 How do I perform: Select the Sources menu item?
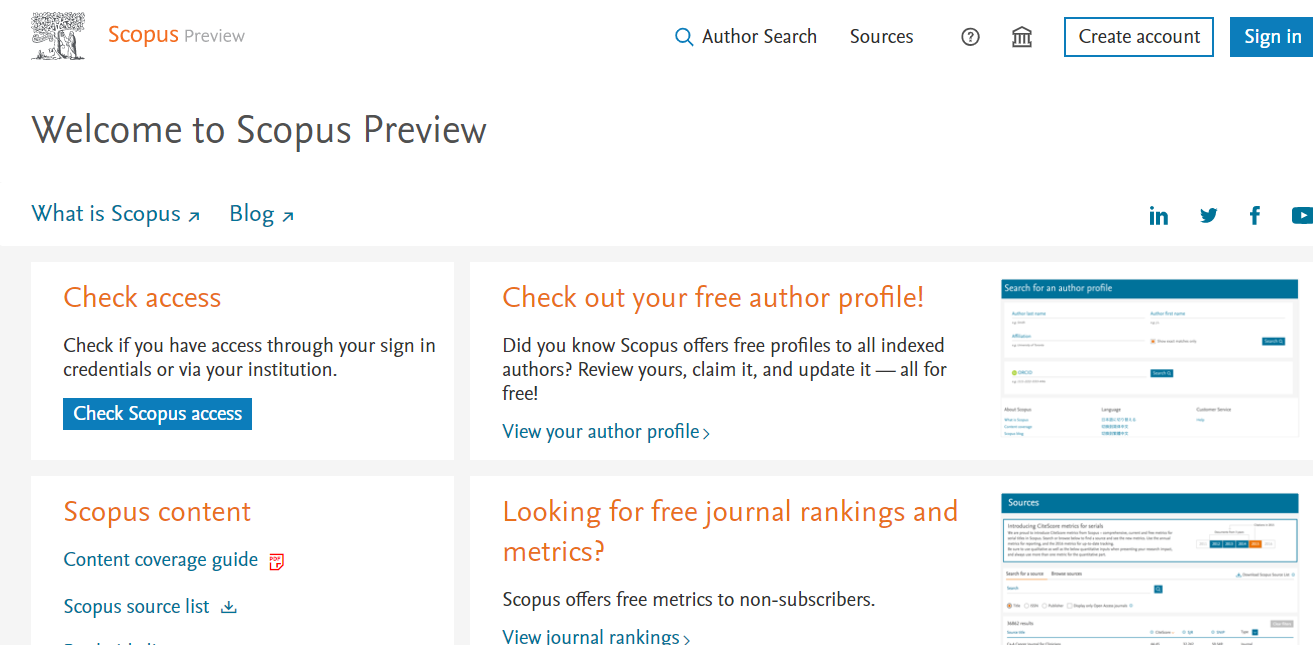coord(880,36)
